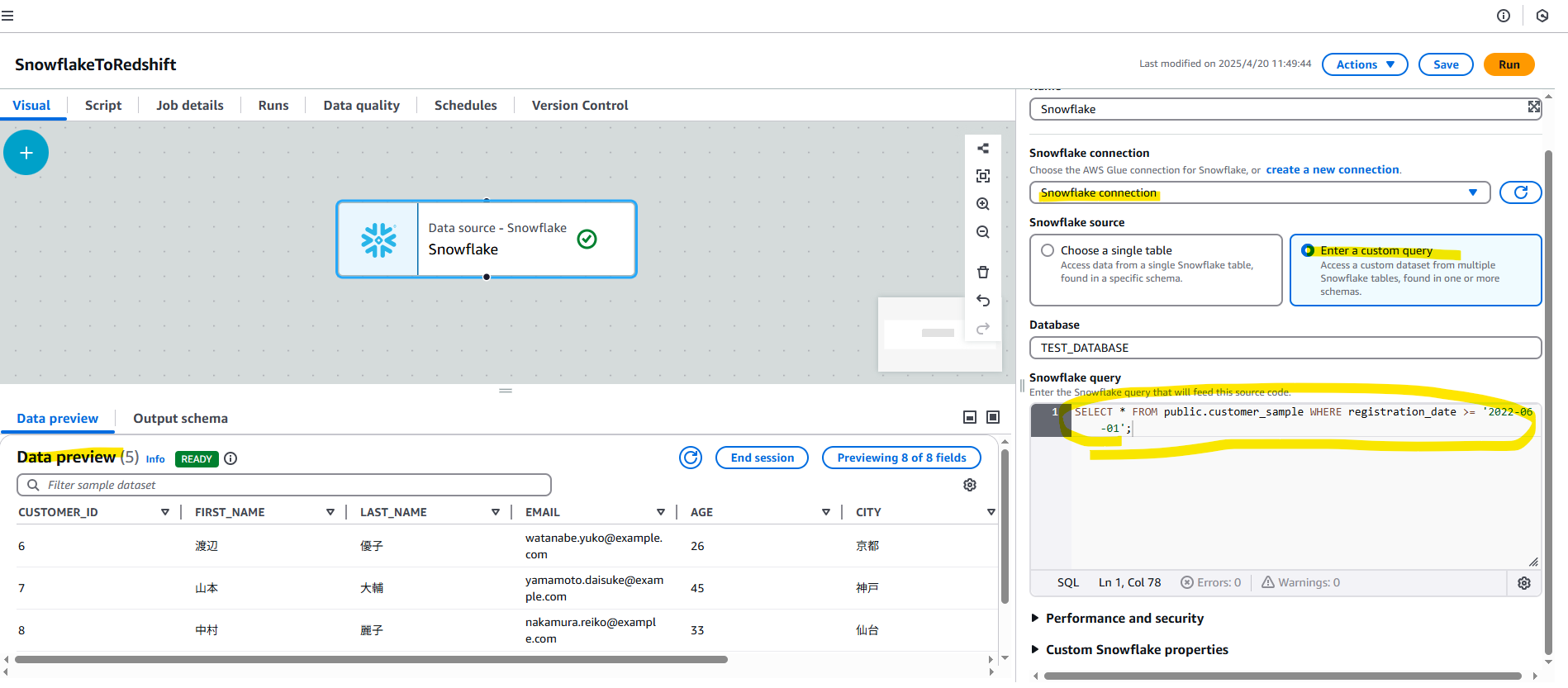Viewport: 1568px width, 688px height.
Task: Open EMAIL column filter arrow
Action: pos(661,512)
